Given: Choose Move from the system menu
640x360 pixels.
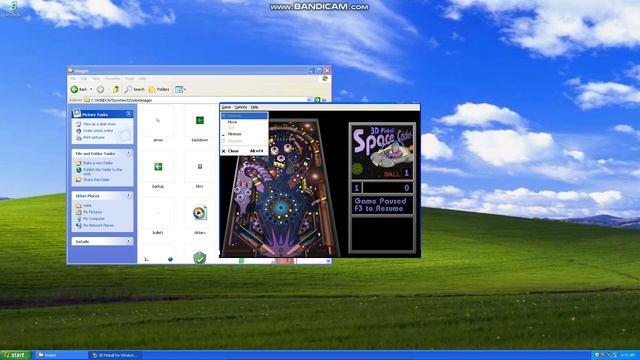Looking at the screenshot, I should pyautogui.click(x=244, y=122).
